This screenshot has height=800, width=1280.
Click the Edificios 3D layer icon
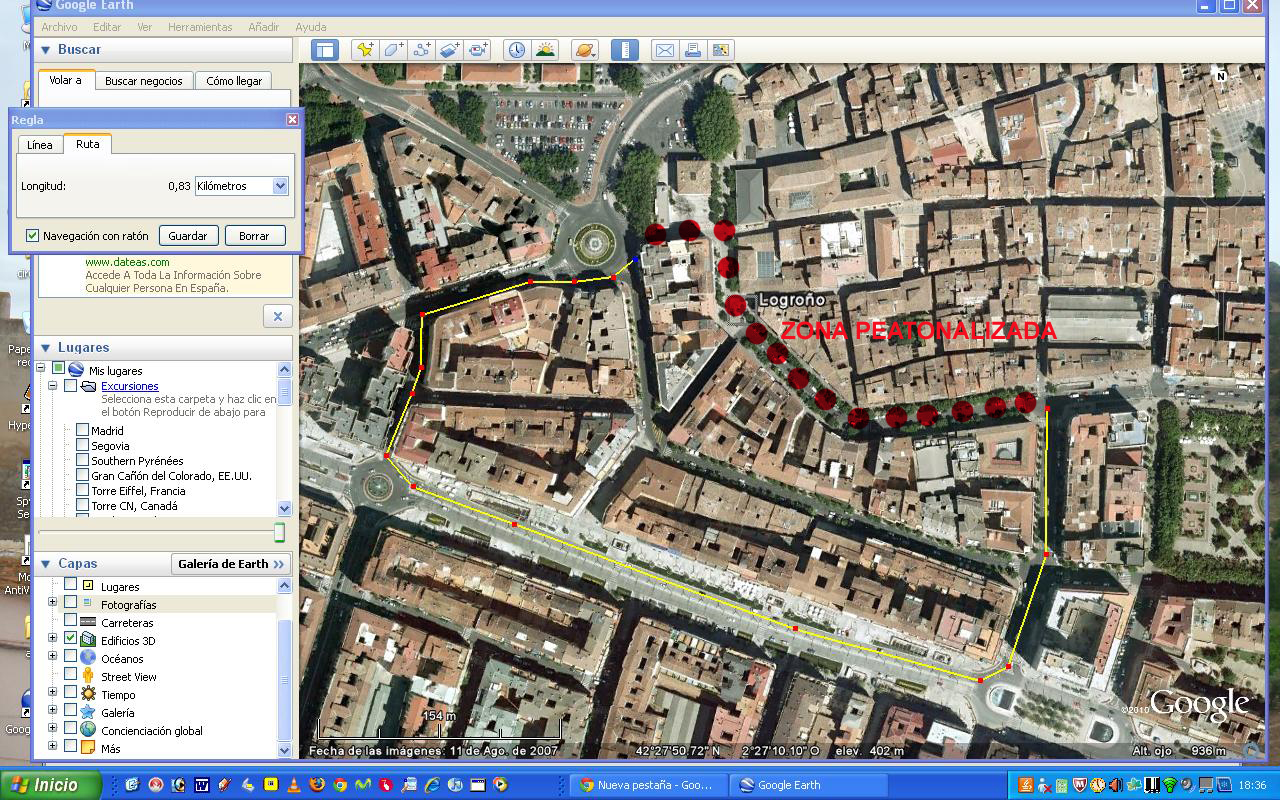[x=88, y=640]
